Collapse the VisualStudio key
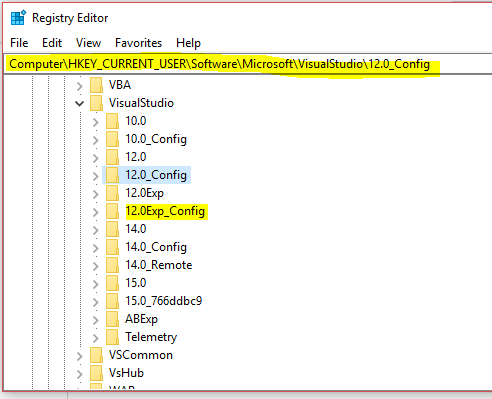The image size is (492, 399). (79, 104)
